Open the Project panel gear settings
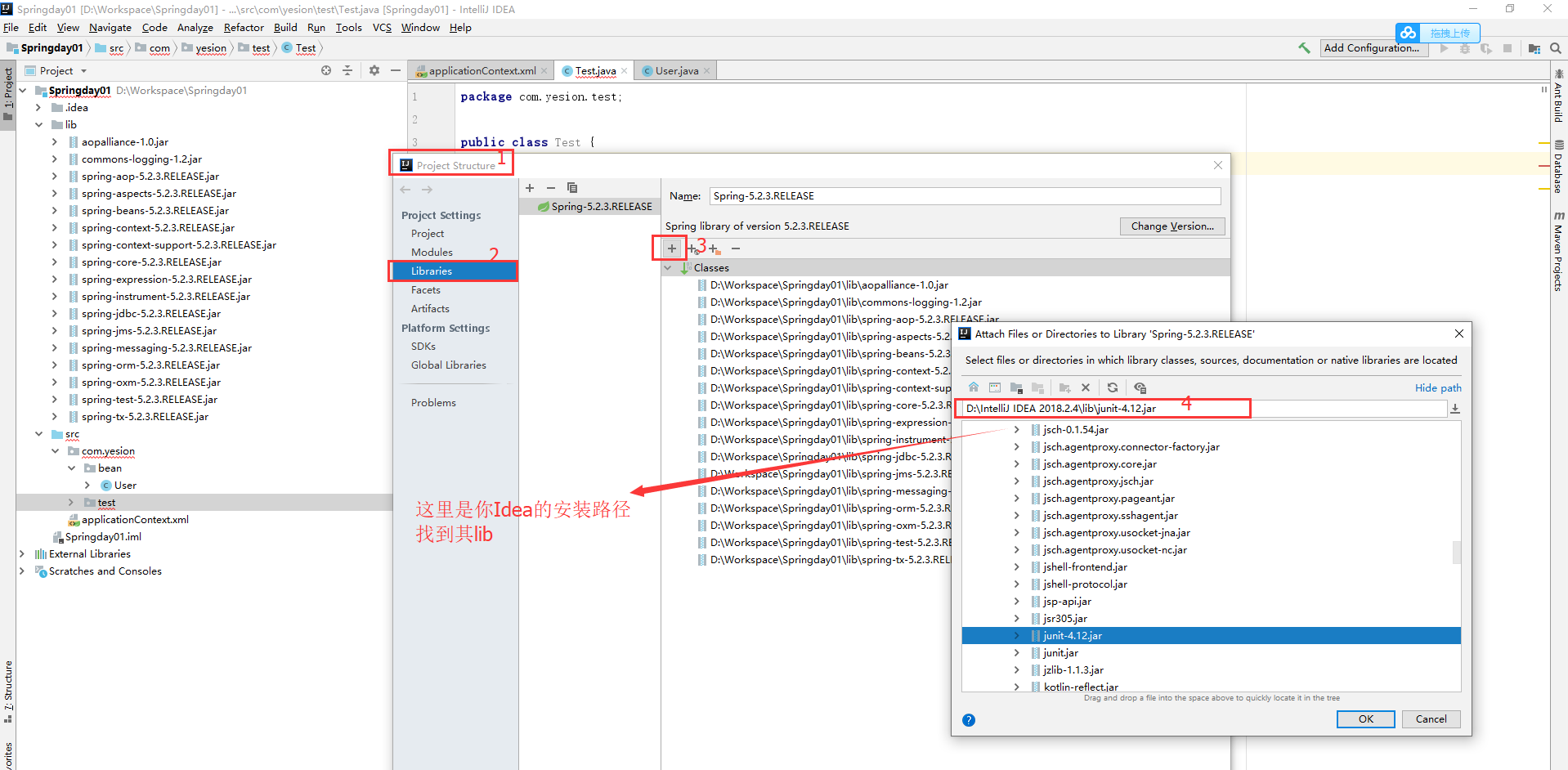Screen dimensions: 1568x770 (374, 70)
